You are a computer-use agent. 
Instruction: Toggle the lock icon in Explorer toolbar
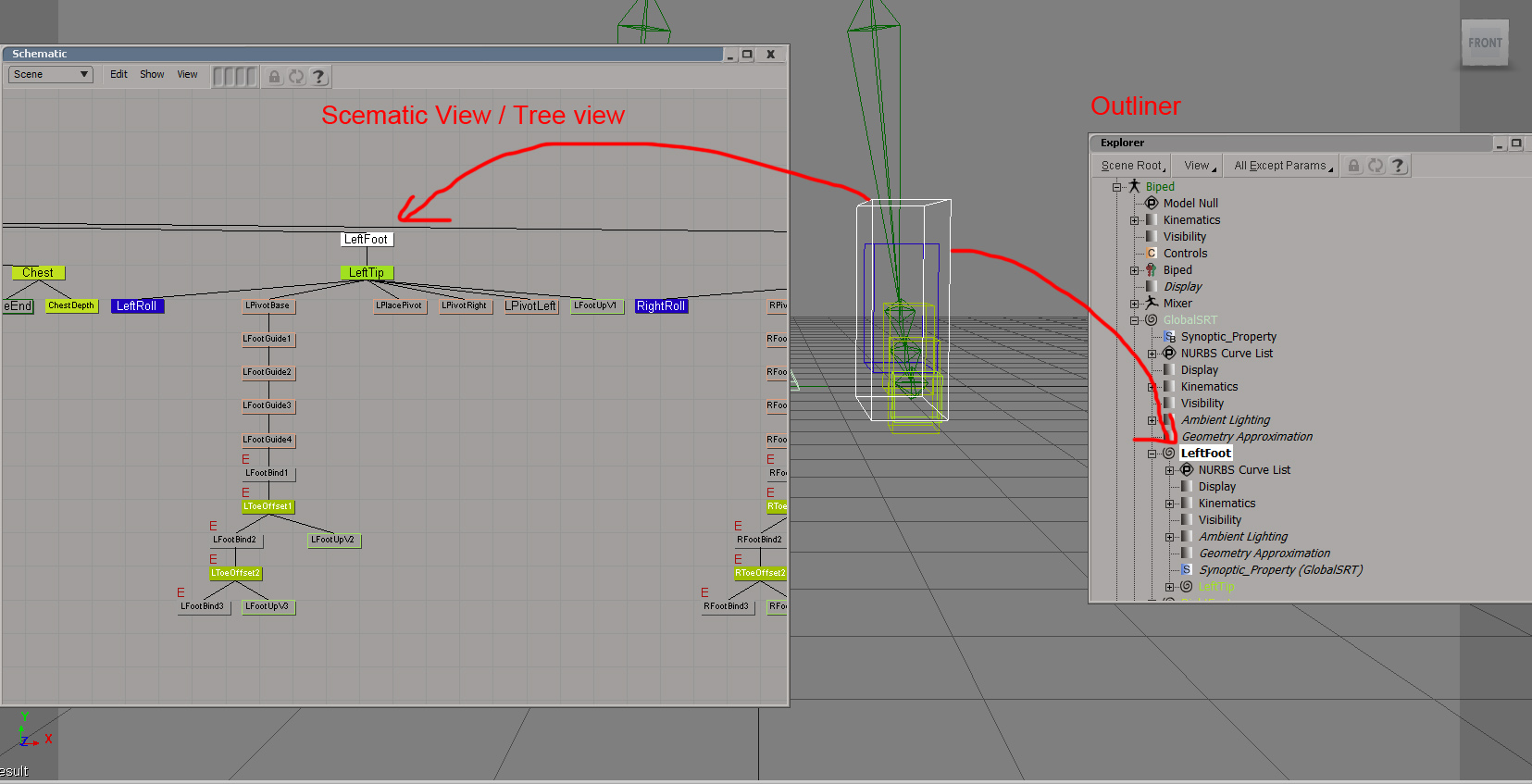pos(1353,166)
